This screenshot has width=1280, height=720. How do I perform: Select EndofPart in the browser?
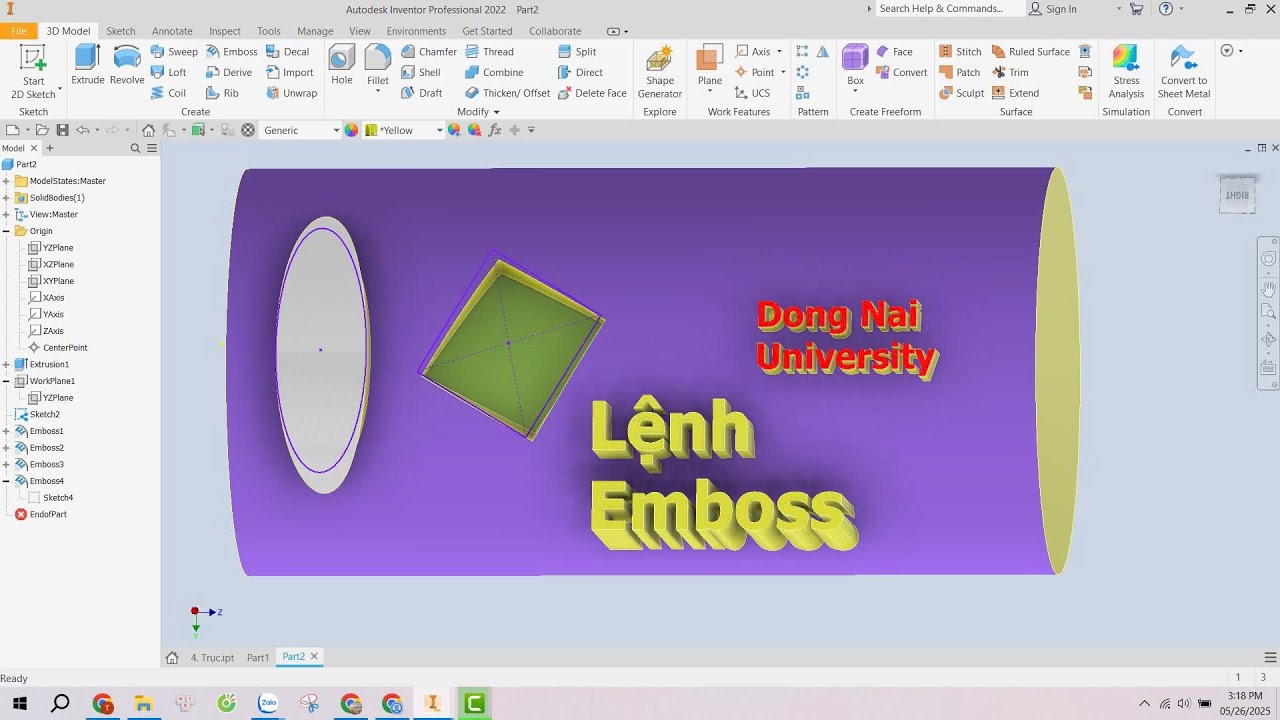(41, 514)
